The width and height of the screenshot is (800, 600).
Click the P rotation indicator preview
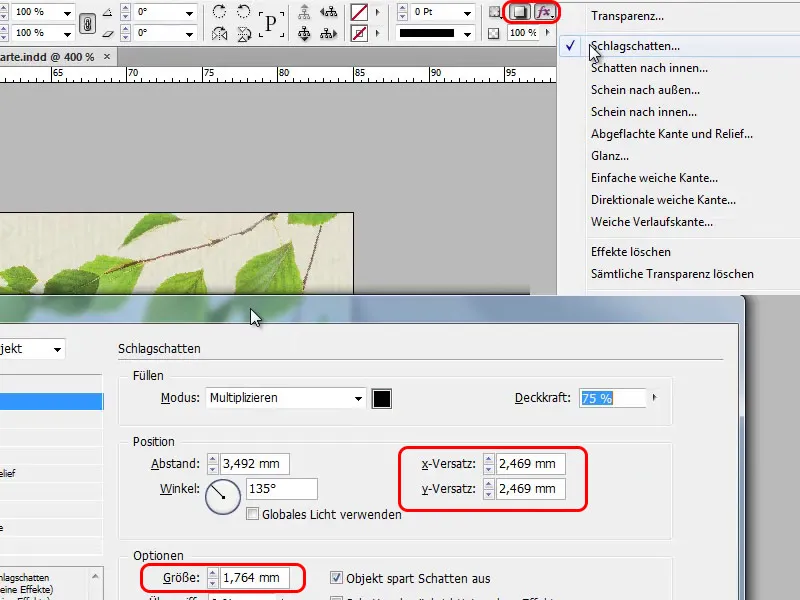271,23
